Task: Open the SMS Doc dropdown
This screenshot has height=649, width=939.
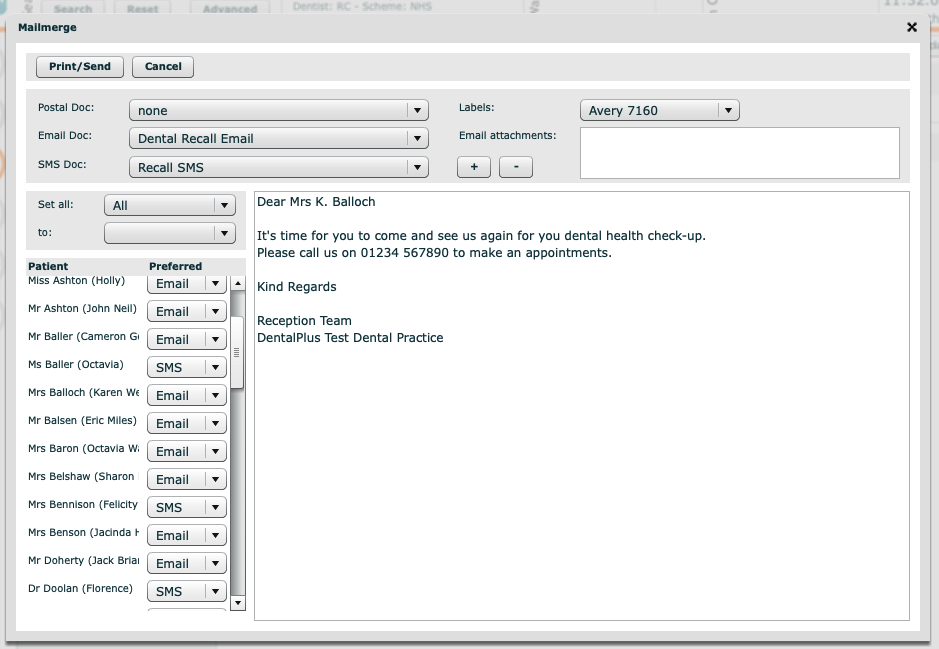Action: [278, 167]
